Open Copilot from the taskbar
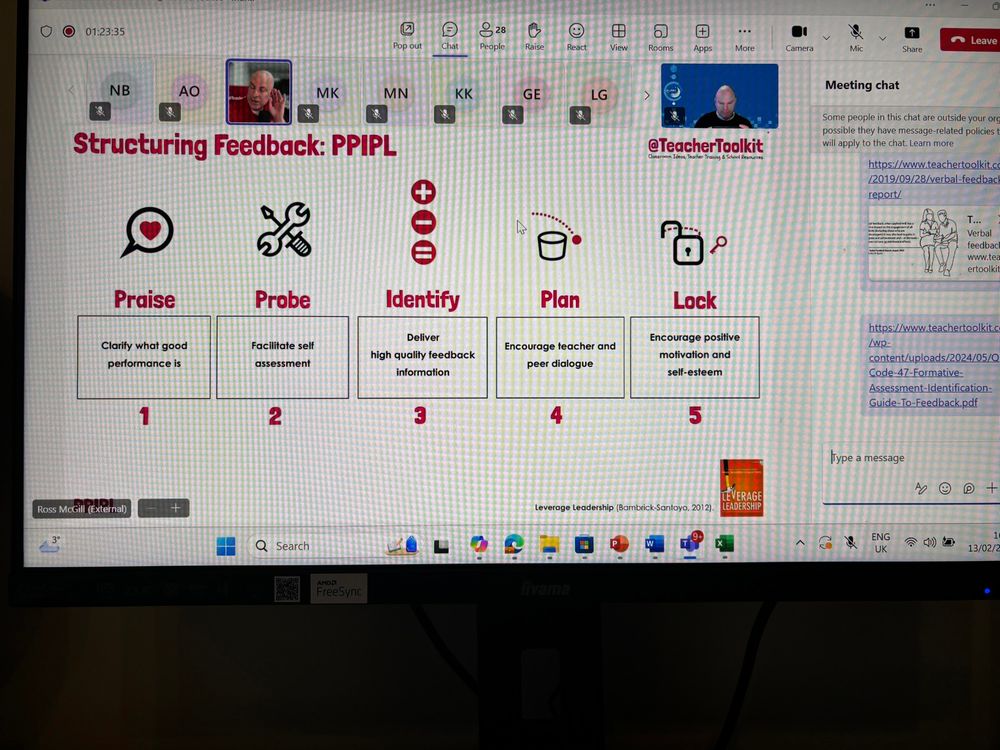 tap(478, 545)
